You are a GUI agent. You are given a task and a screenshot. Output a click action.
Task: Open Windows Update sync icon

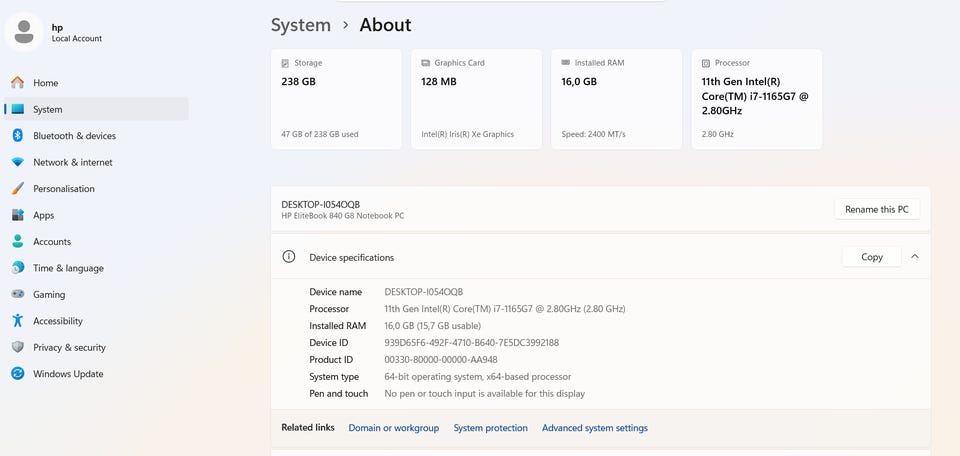click(18, 373)
